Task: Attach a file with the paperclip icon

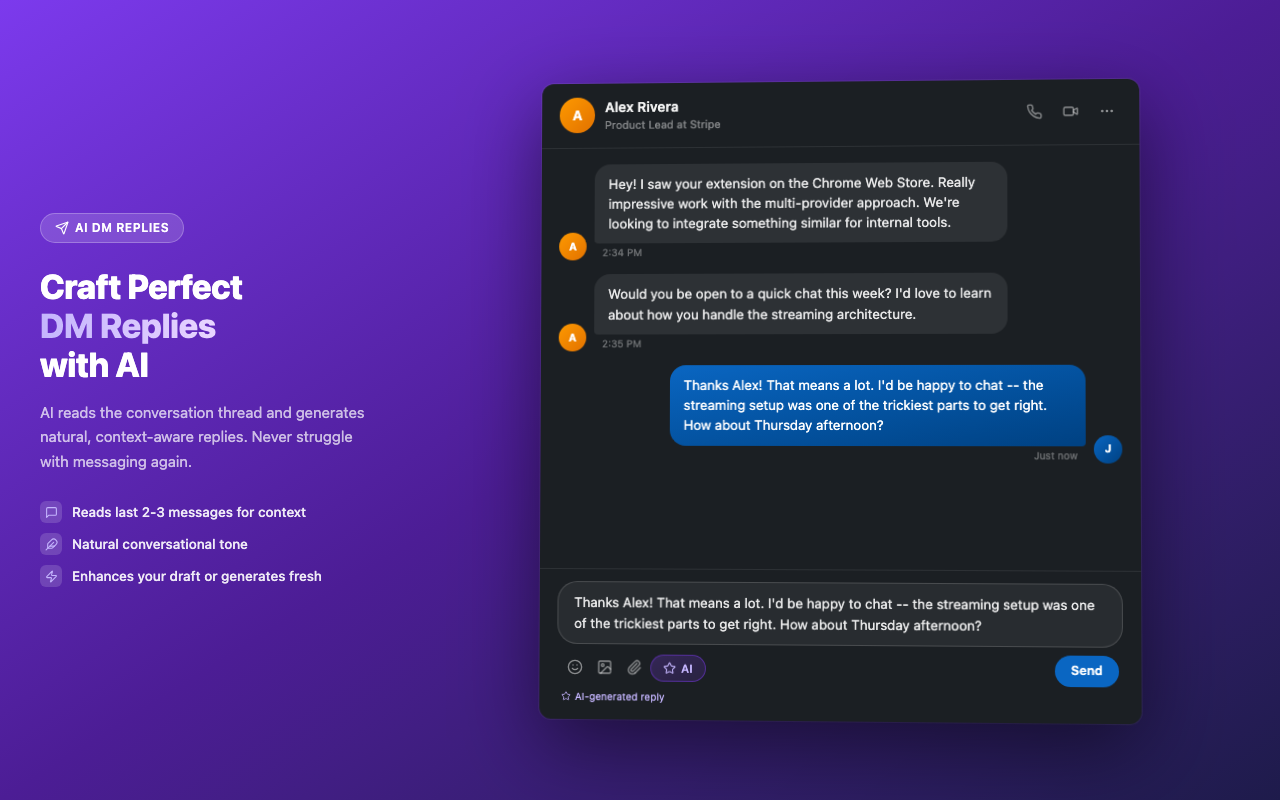Action: pos(633,667)
